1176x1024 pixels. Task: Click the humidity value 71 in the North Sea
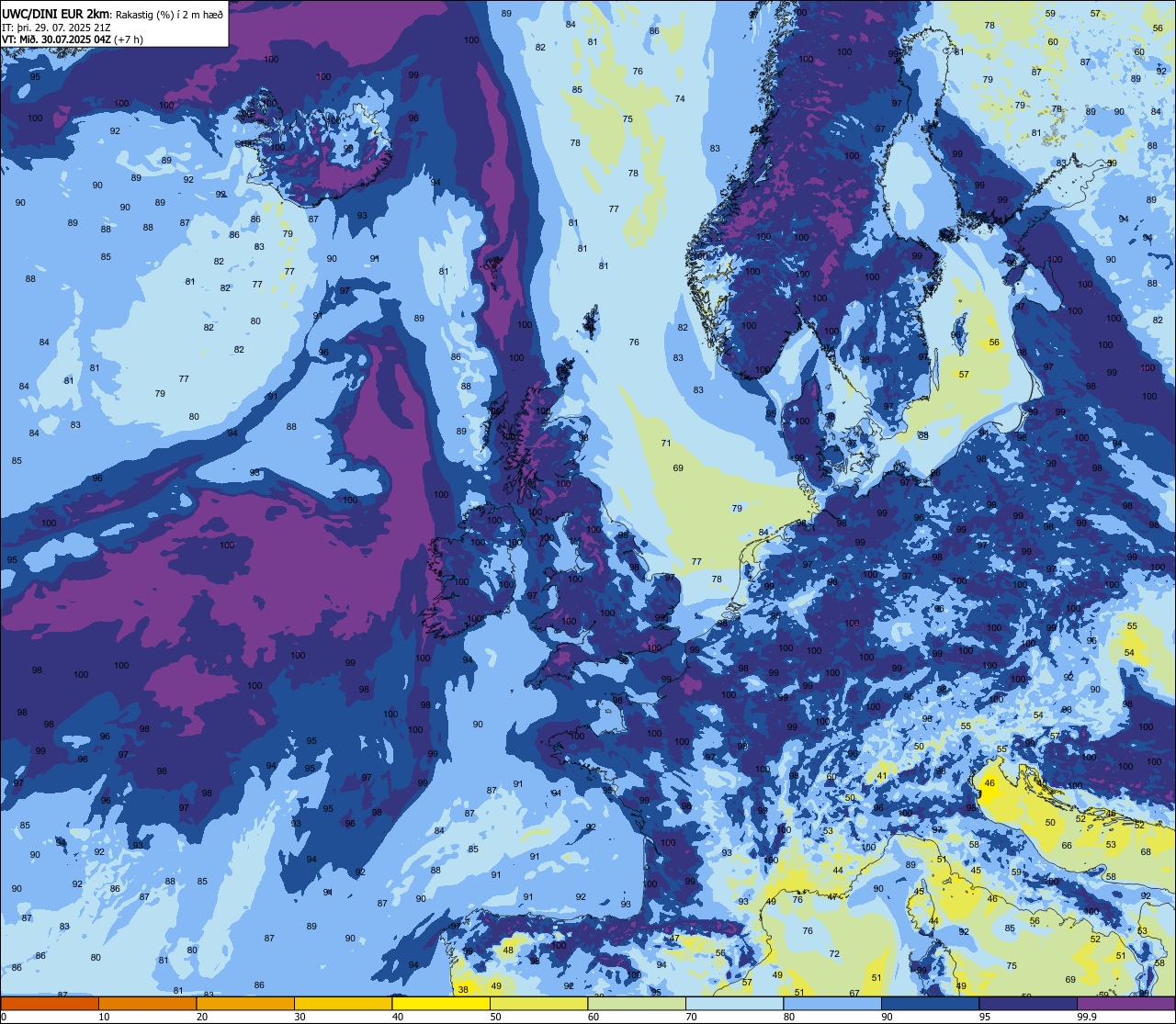coord(666,444)
